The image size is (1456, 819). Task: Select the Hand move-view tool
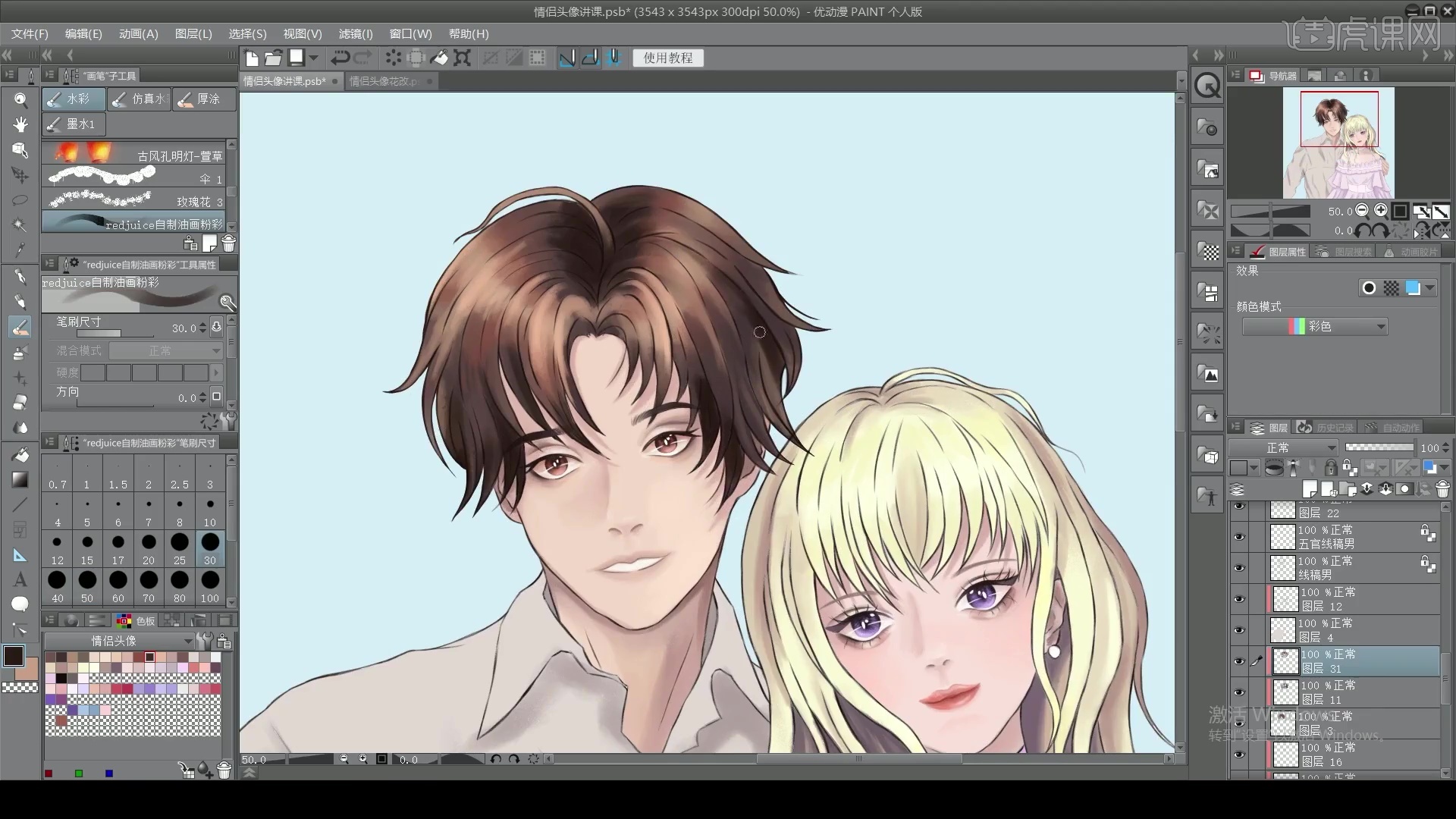coord(20,124)
